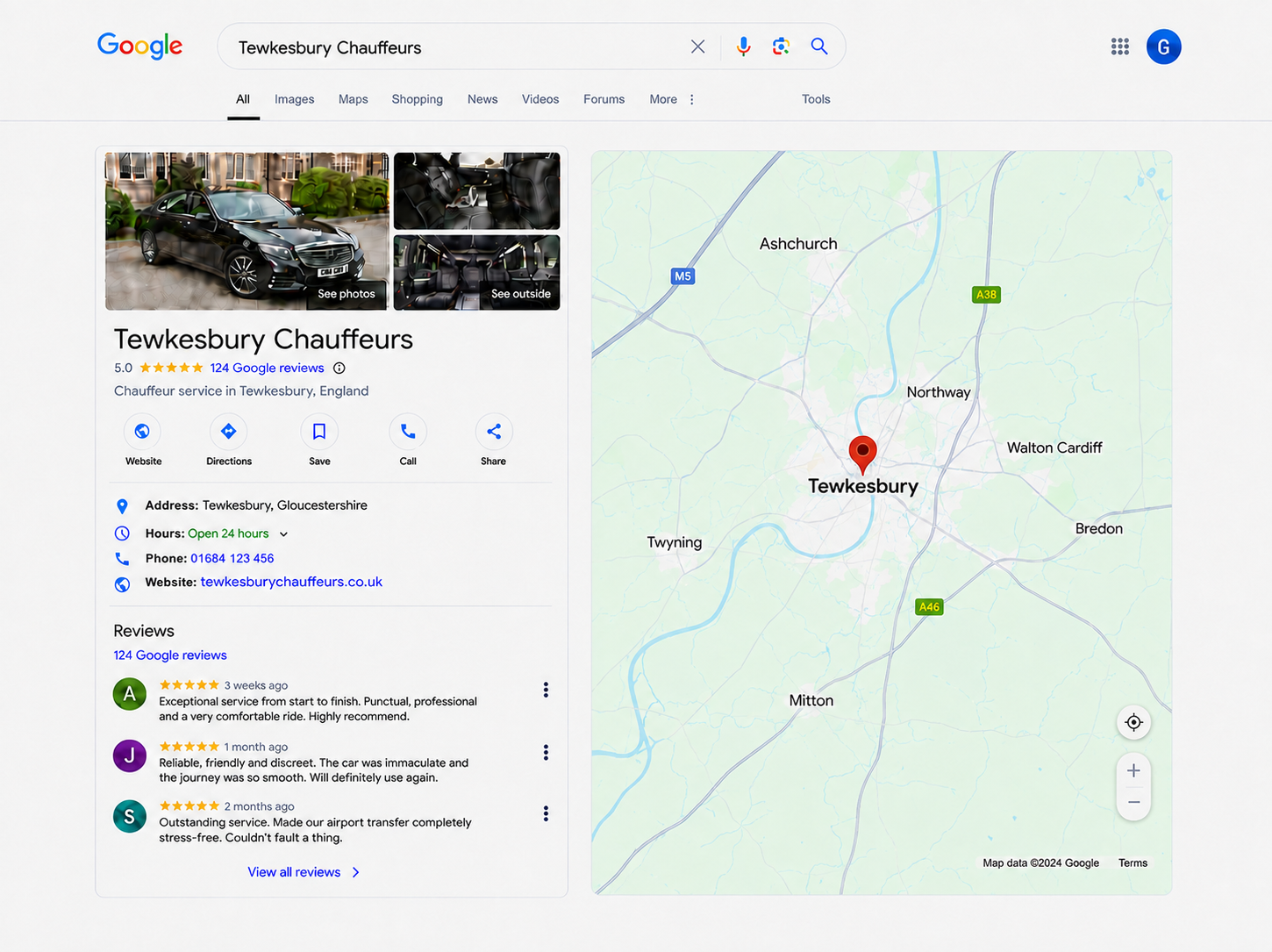Share this business listing
The height and width of the screenshot is (952, 1272).
494,431
